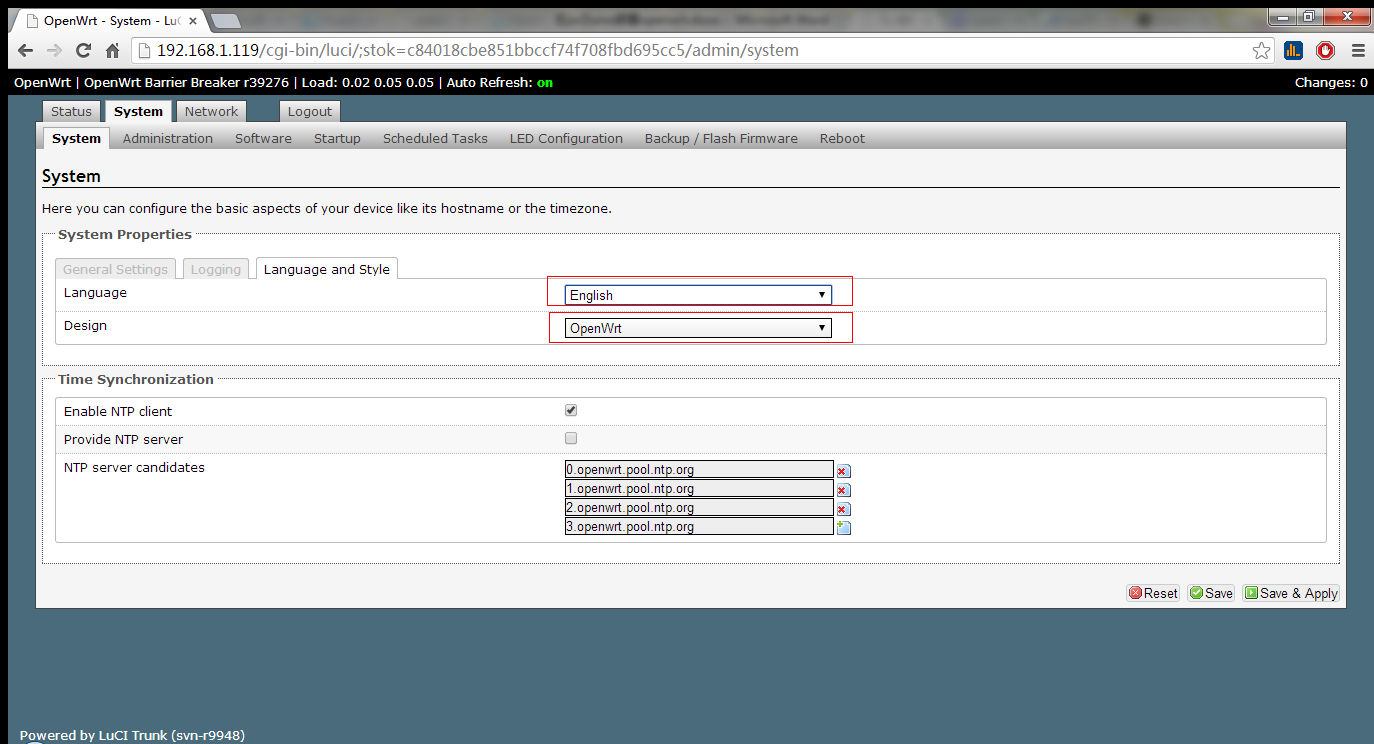This screenshot has width=1374, height=744.
Task: Click the Powered by LuCI Trunk footer link
Action: [132, 735]
